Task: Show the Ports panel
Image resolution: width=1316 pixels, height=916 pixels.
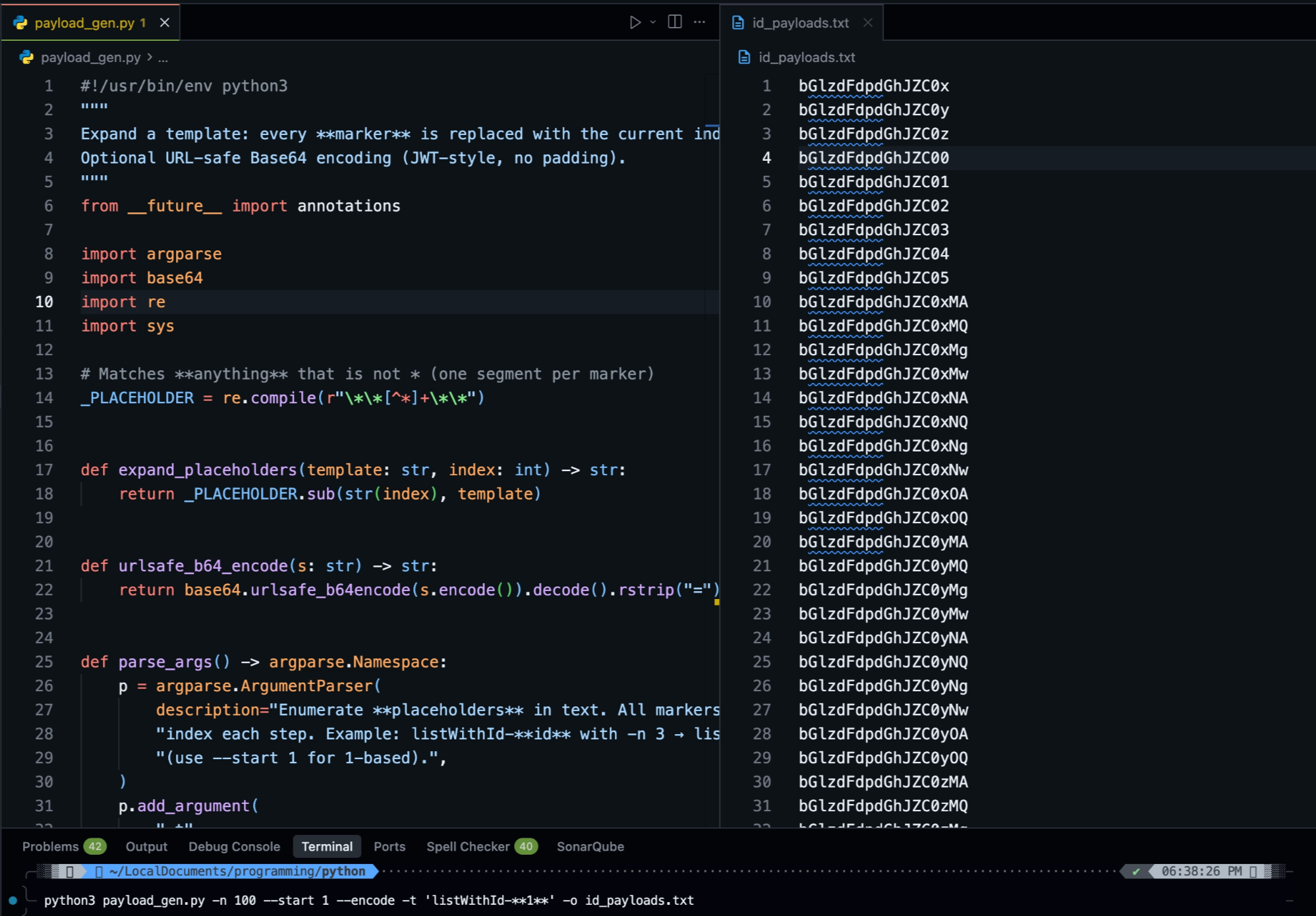Action: pos(389,846)
